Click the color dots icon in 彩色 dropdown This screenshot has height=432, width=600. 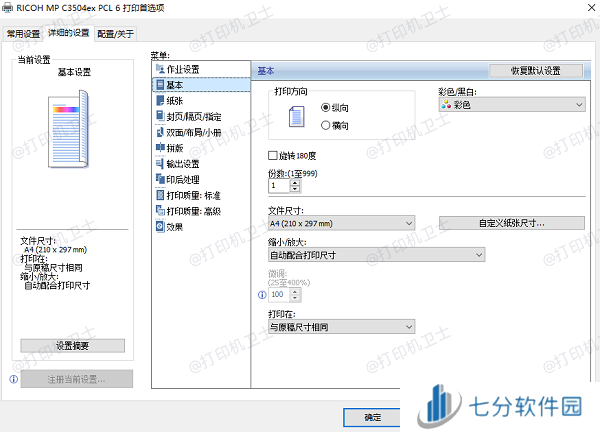[446, 104]
